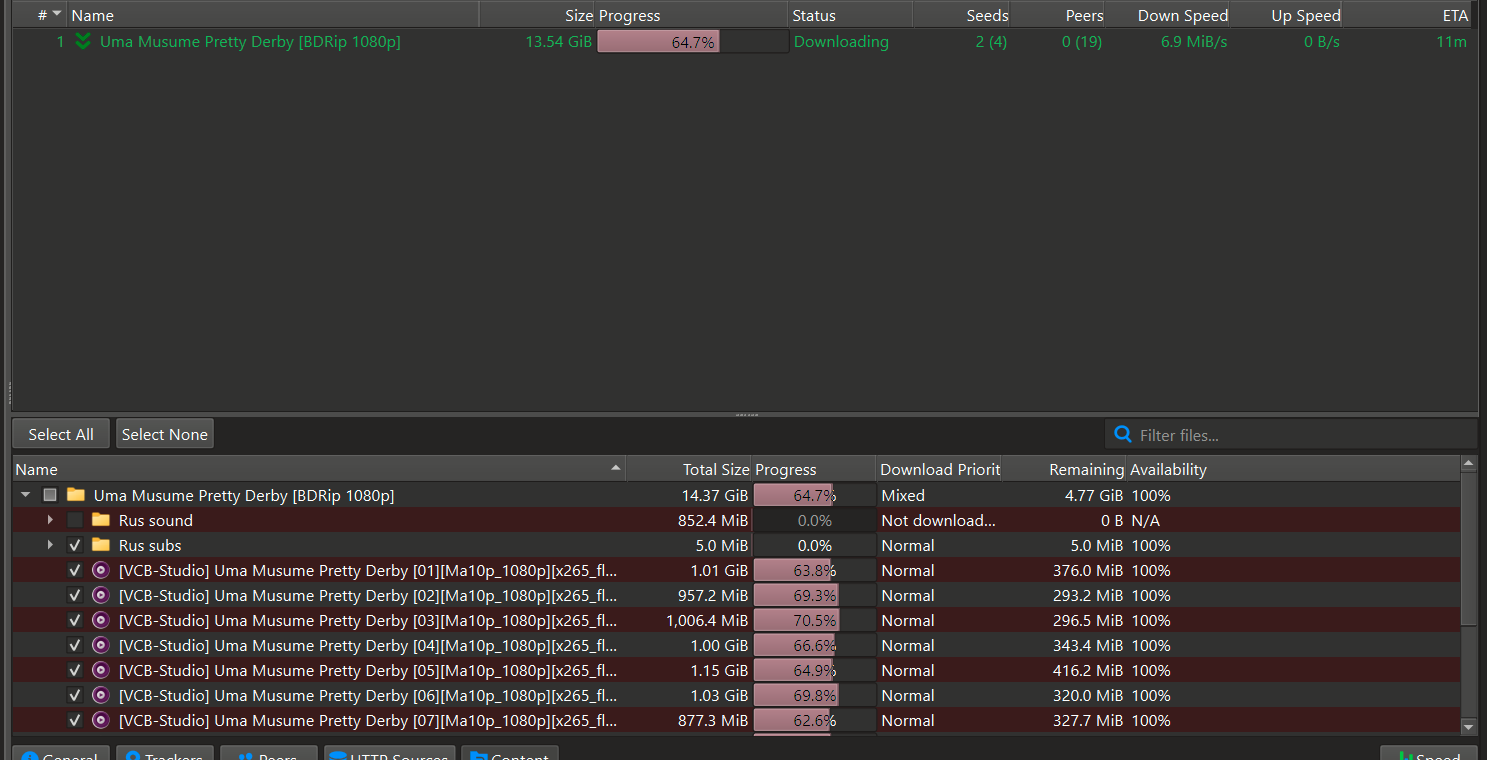Sort torrents by the Seeds column

click(961, 15)
